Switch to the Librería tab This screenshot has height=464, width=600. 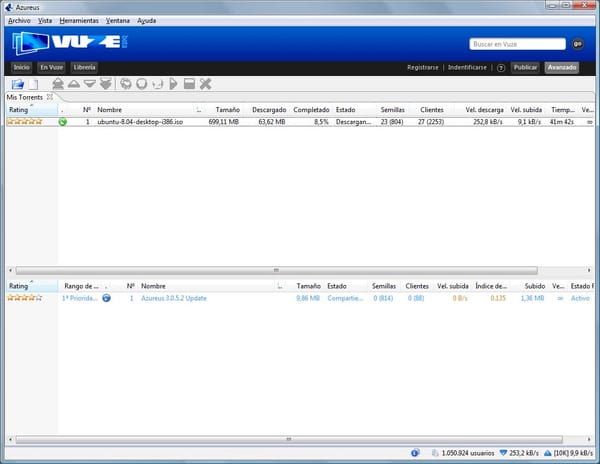(x=85, y=67)
